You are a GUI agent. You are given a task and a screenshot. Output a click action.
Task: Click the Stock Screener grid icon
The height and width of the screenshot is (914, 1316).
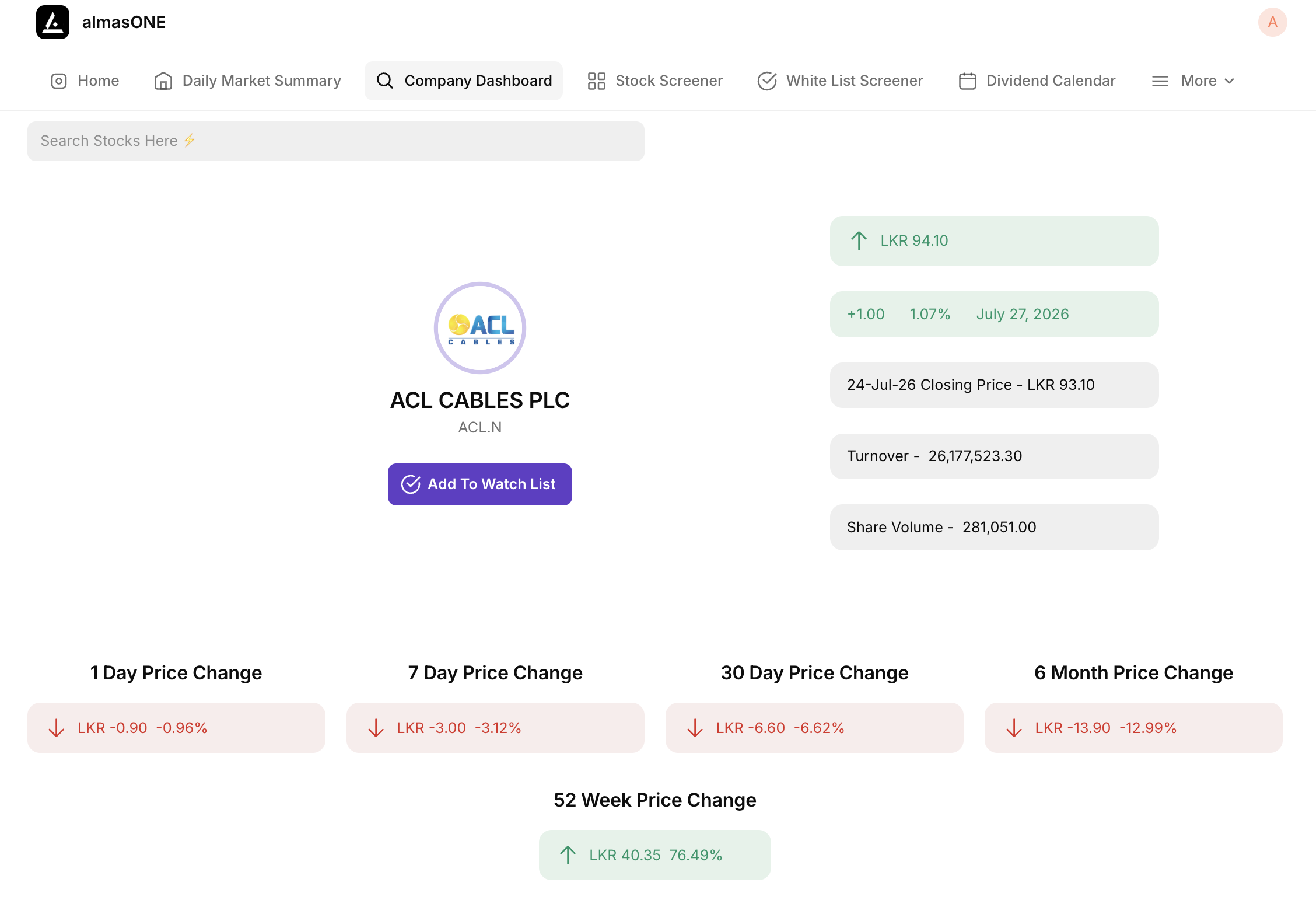pos(596,81)
